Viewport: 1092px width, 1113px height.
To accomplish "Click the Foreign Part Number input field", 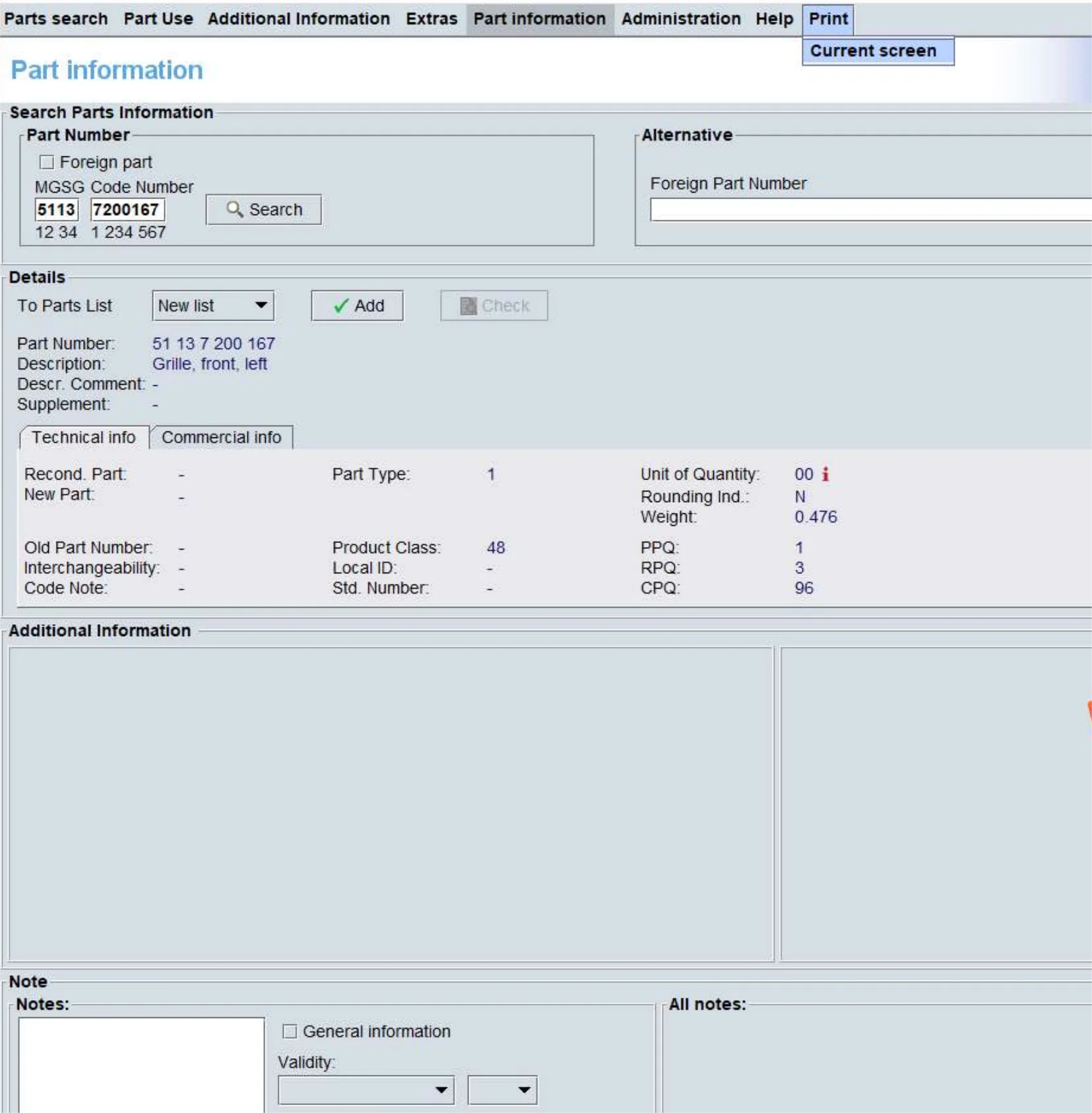I will pos(871,210).
